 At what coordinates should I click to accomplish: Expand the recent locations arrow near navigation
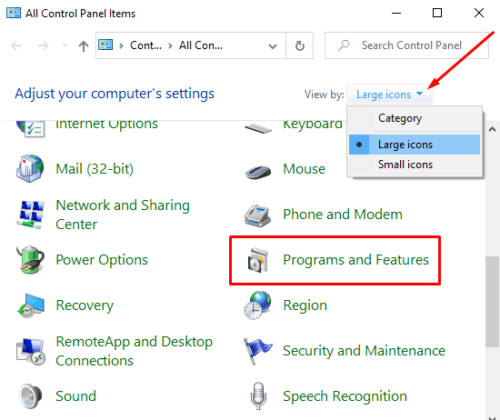tap(65, 45)
